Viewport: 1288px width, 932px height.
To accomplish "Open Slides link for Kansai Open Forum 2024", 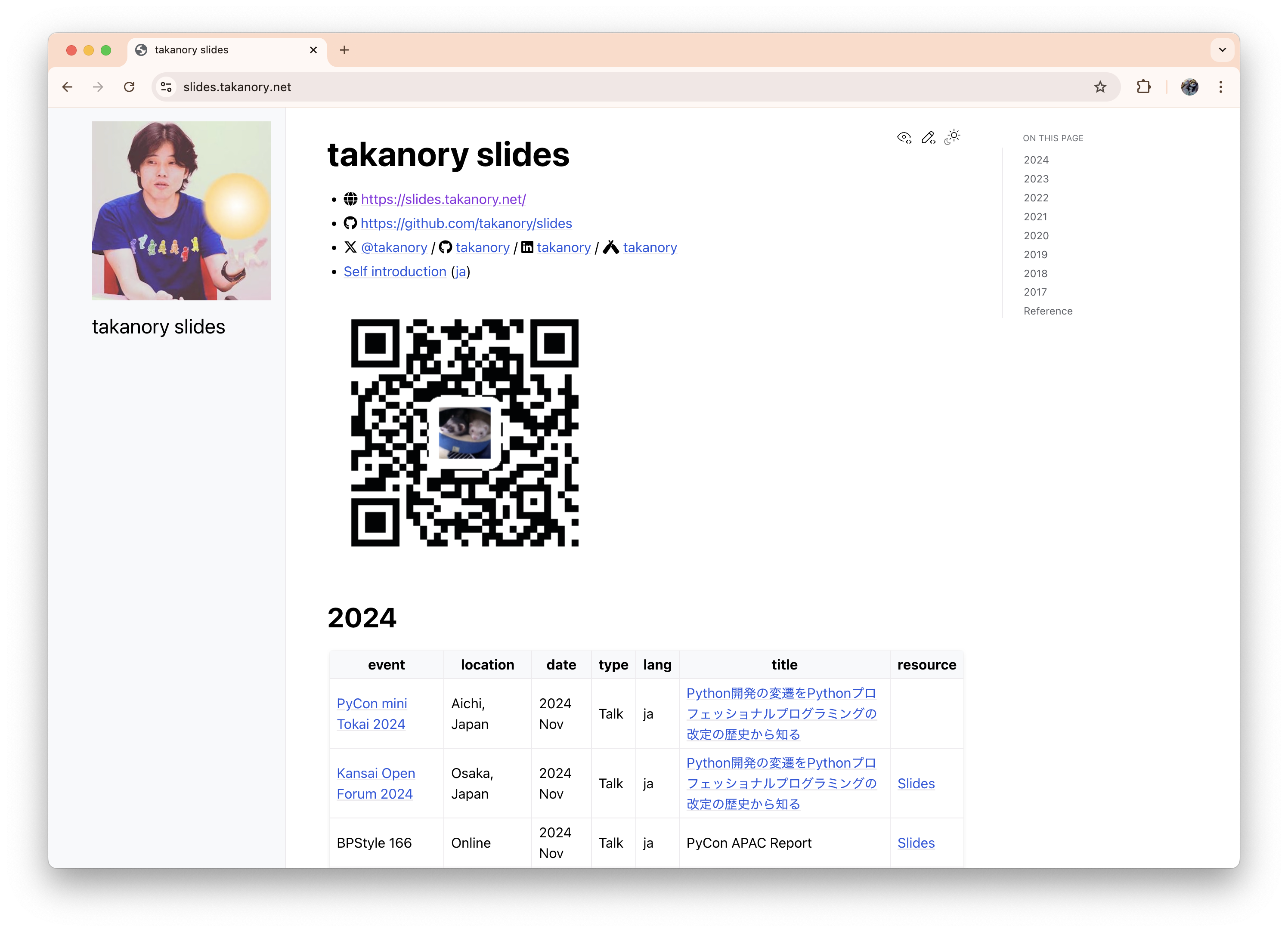I will [x=916, y=783].
